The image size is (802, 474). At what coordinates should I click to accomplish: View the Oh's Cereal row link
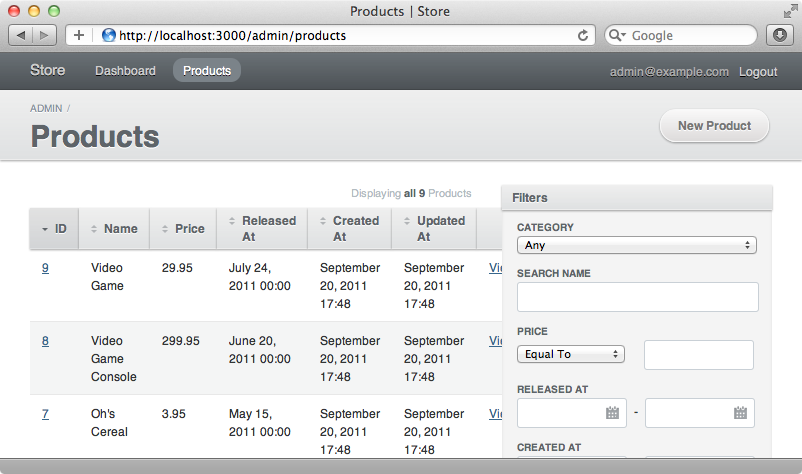[x=495, y=414]
